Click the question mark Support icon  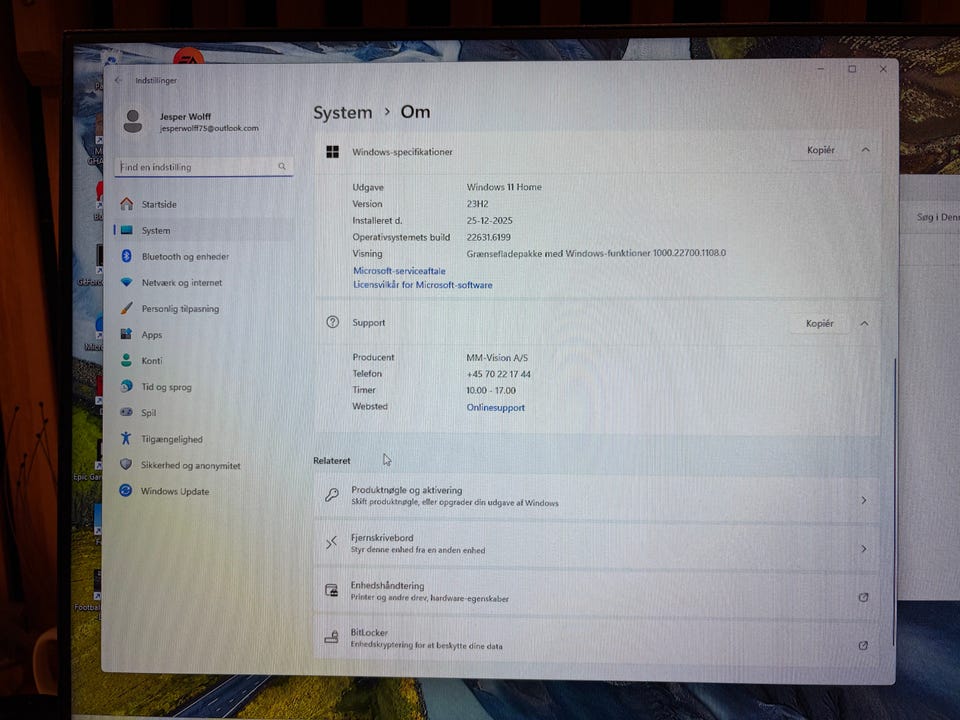coord(332,322)
